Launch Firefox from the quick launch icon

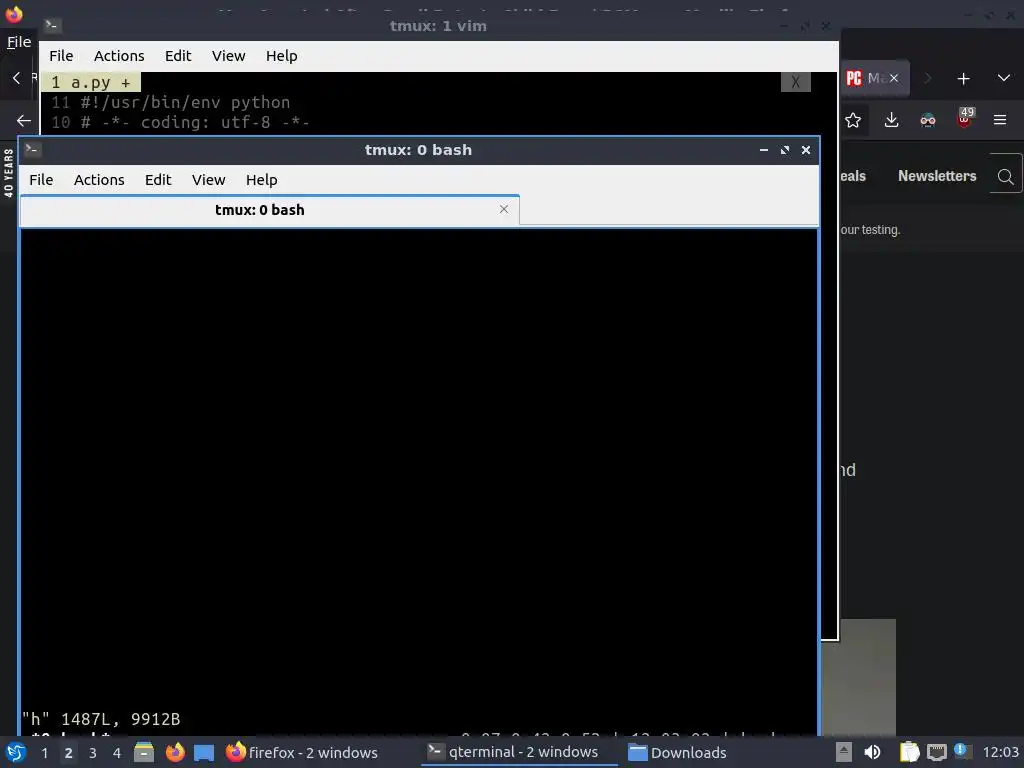tap(175, 752)
